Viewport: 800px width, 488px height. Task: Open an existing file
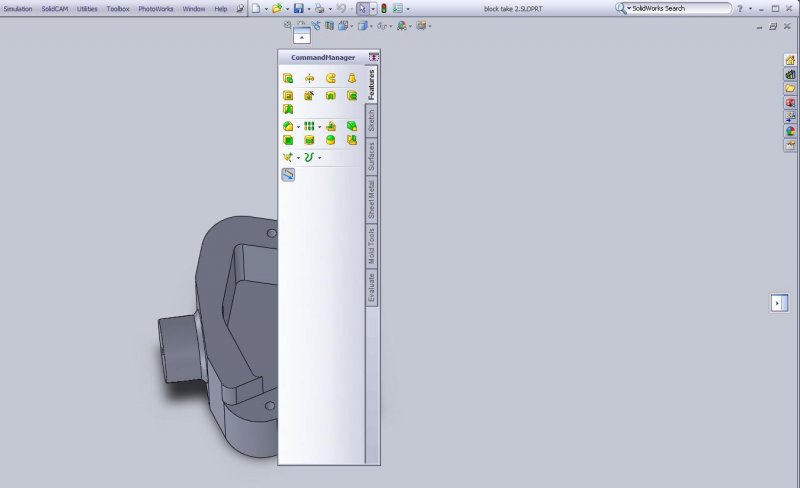[277, 9]
